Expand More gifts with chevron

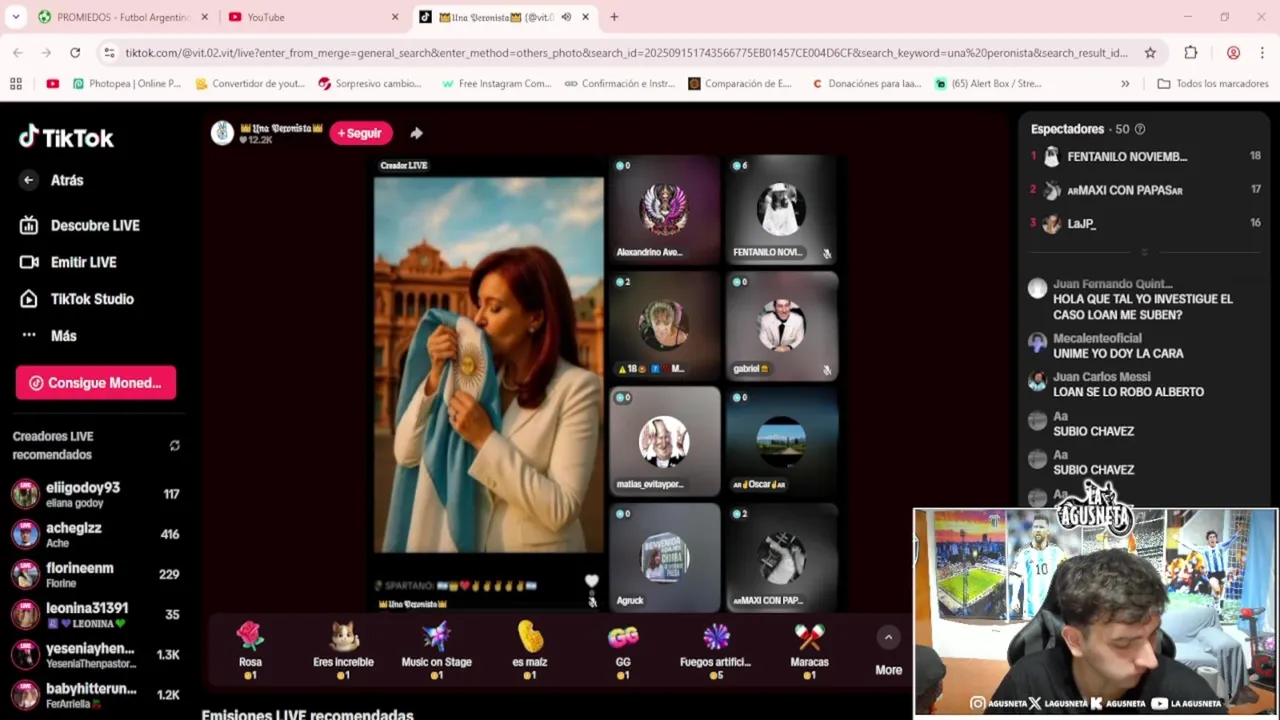(x=888, y=638)
